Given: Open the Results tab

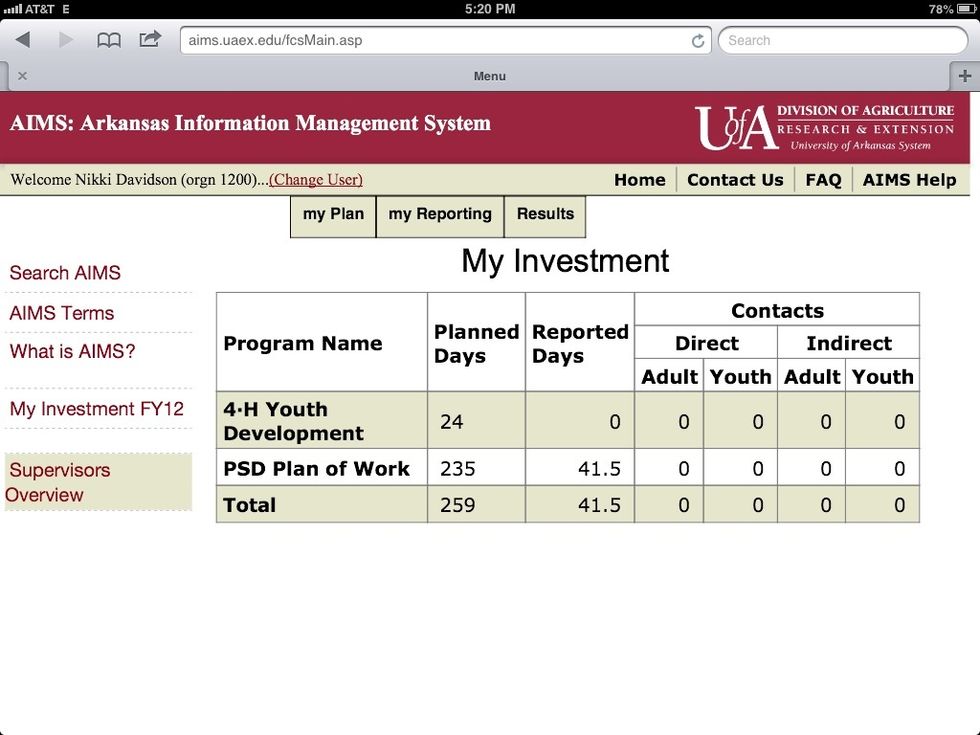Looking at the screenshot, I should click(x=545, y=216).
